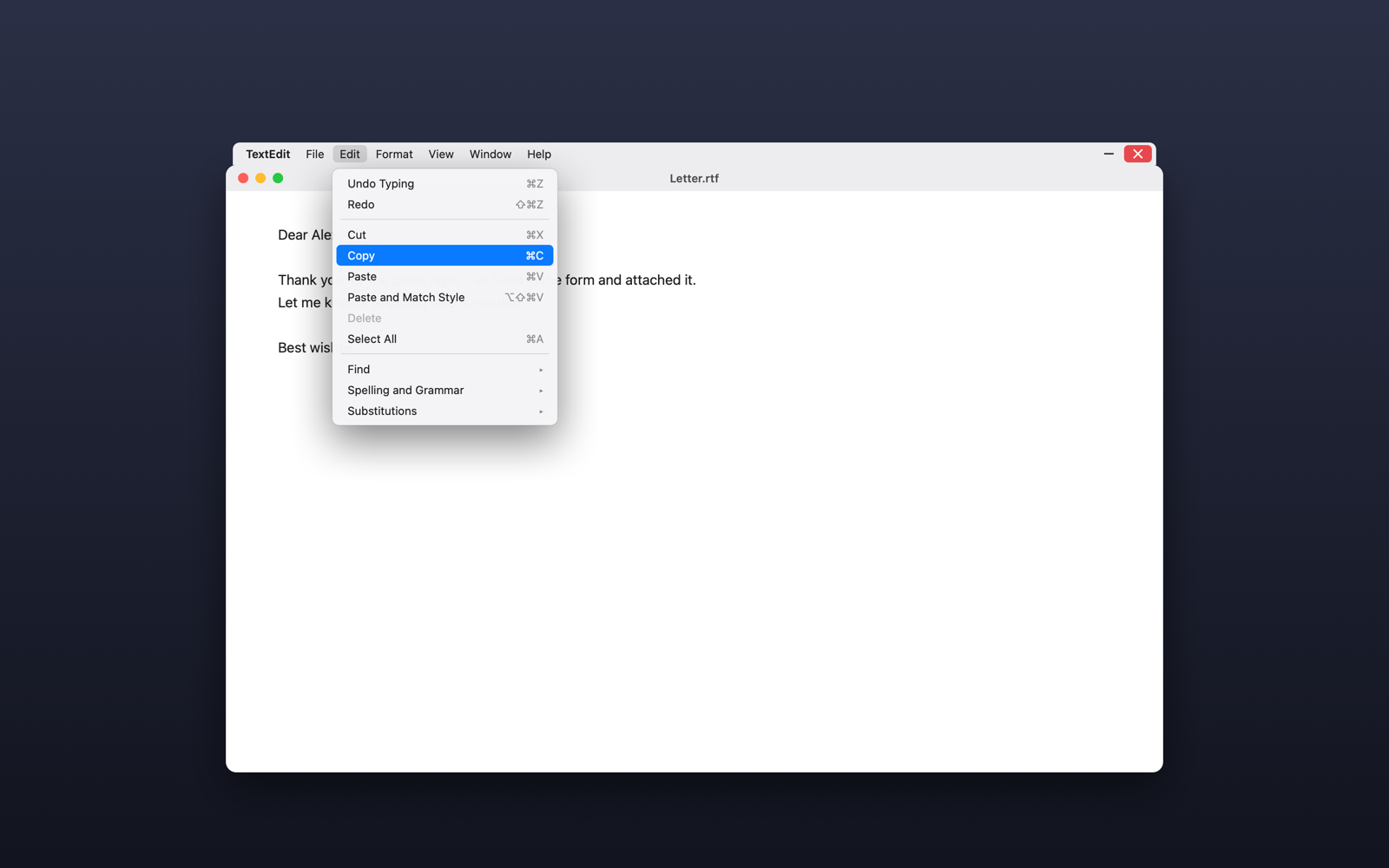Open the TextEdit application menu
The height and width of the screenshot is (868, 1389).
[x=267, y=154]
